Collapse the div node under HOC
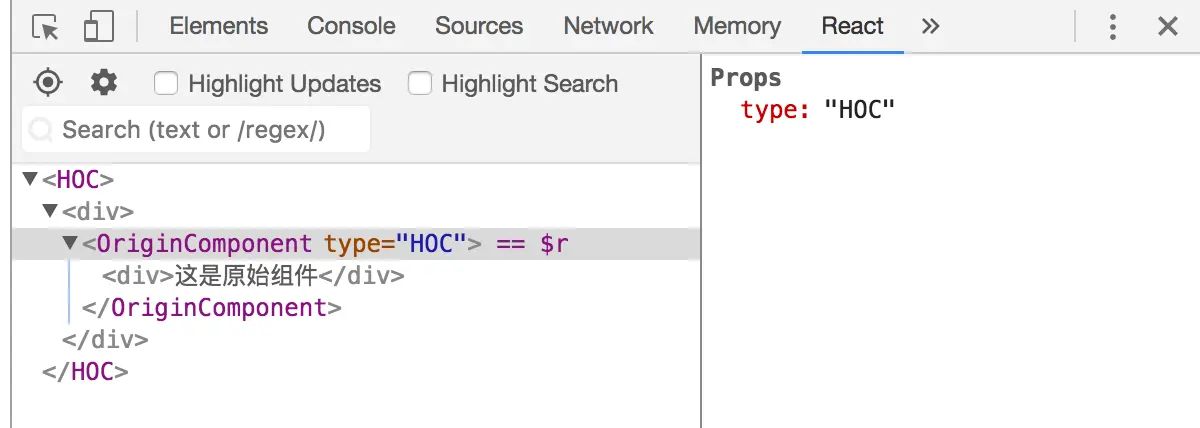This screenshot has width=1200, height=428. (x=49, y=212)
